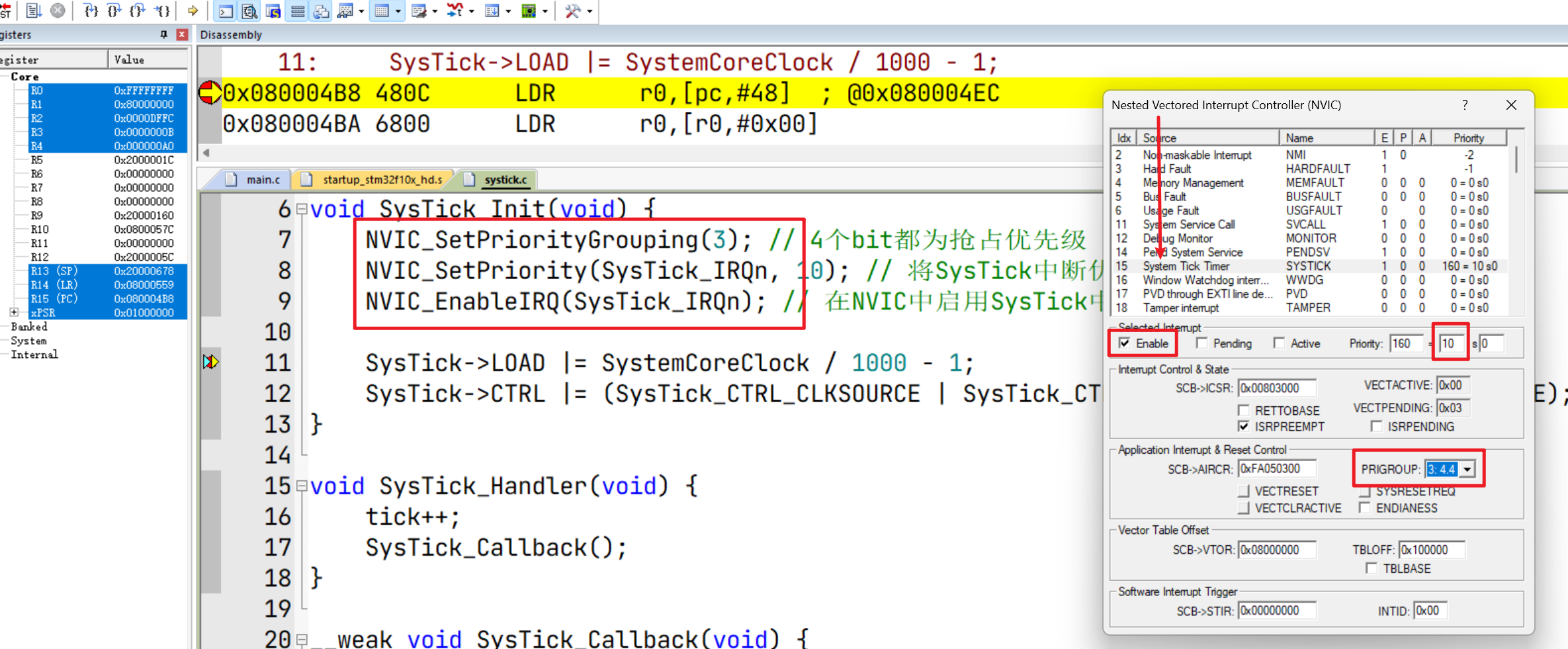Open the Trace Windows icon
The height and width of the screenshot is (649, 1568).
pos(492,11)
